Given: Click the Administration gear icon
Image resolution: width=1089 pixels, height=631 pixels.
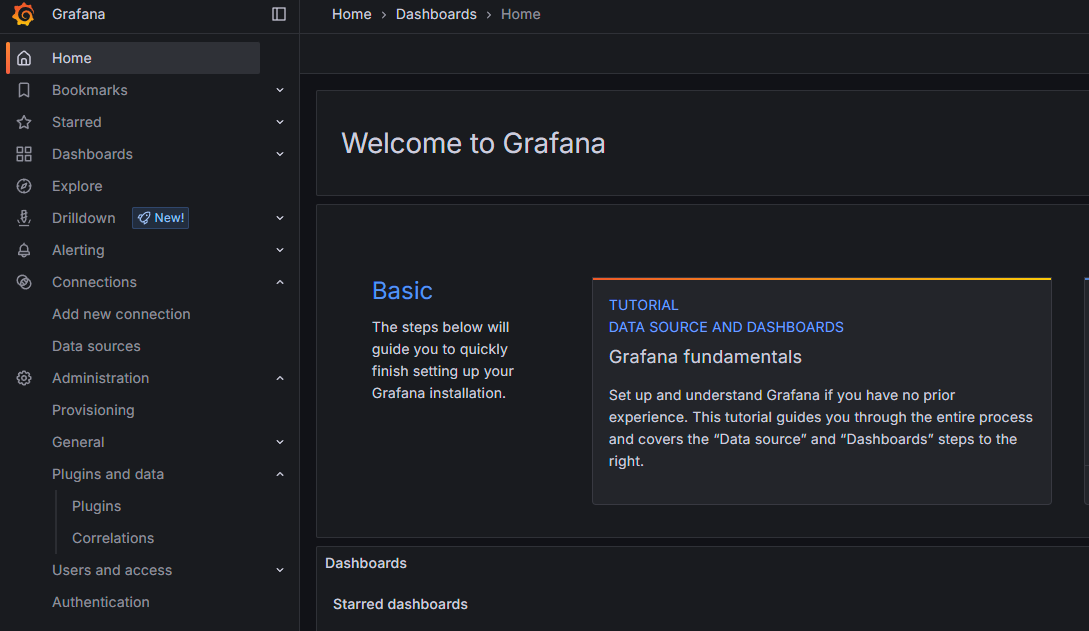Looking at the screenshot, I should pos(24,378).
